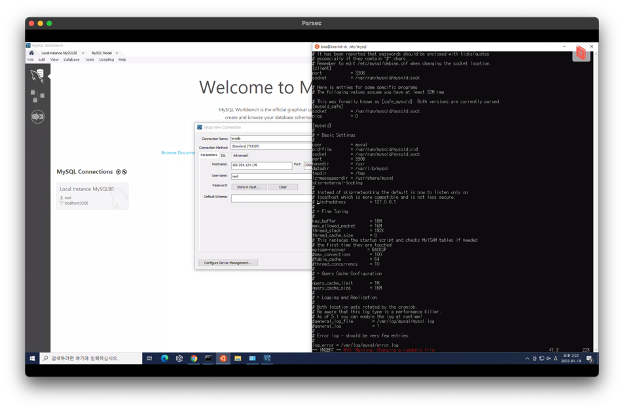Click the [mysqld] section line in terminal
This screenshot has width=624, height=410.
coord(322,125)
